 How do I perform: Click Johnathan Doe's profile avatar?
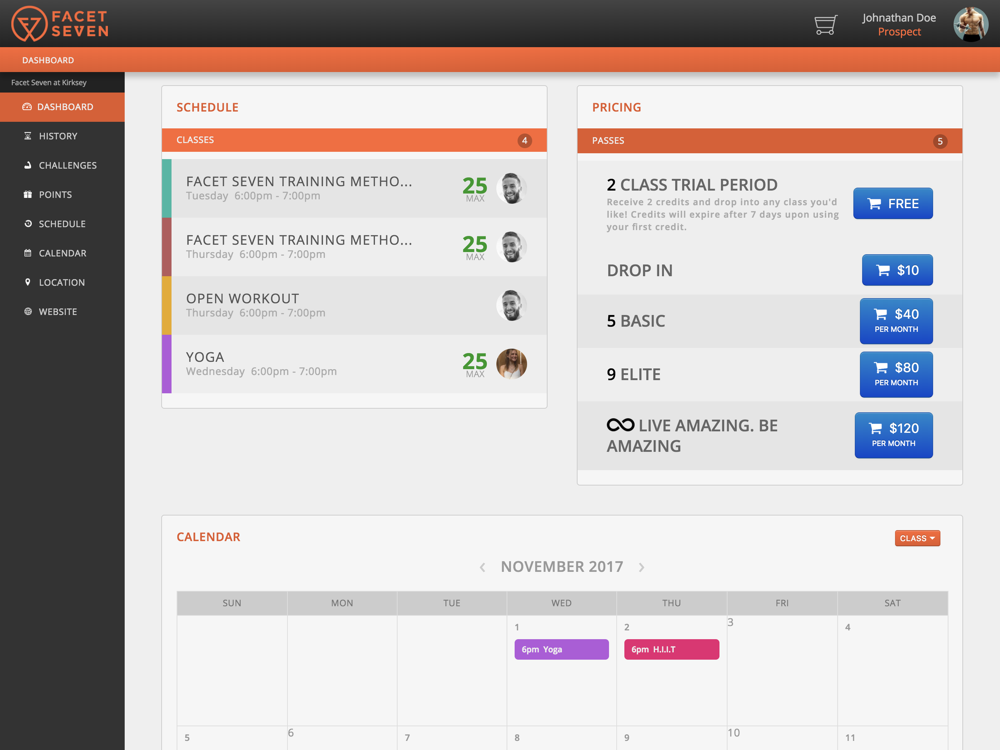(971, 24)
